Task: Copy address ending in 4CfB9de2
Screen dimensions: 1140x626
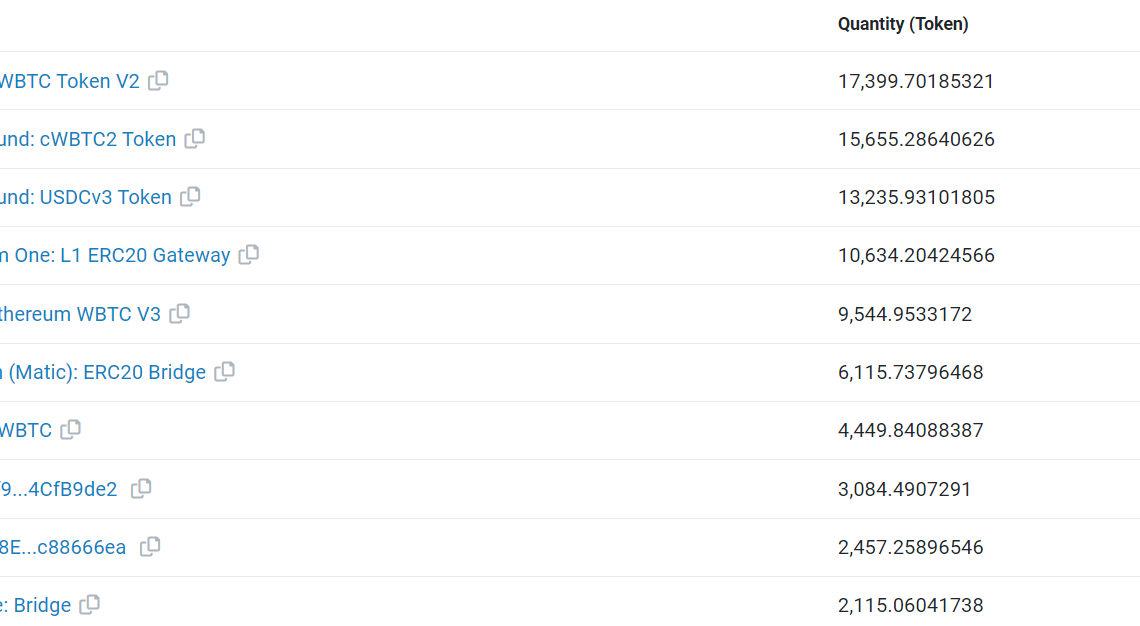Action: coord(142,489)
